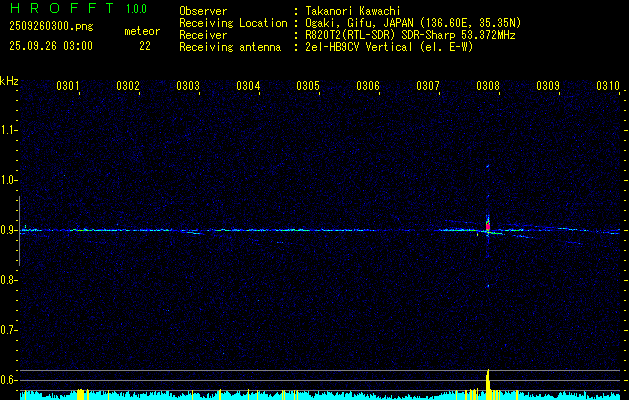Click the 0306 time marker
Screen dimensions: 629x400
coord(368,85)
